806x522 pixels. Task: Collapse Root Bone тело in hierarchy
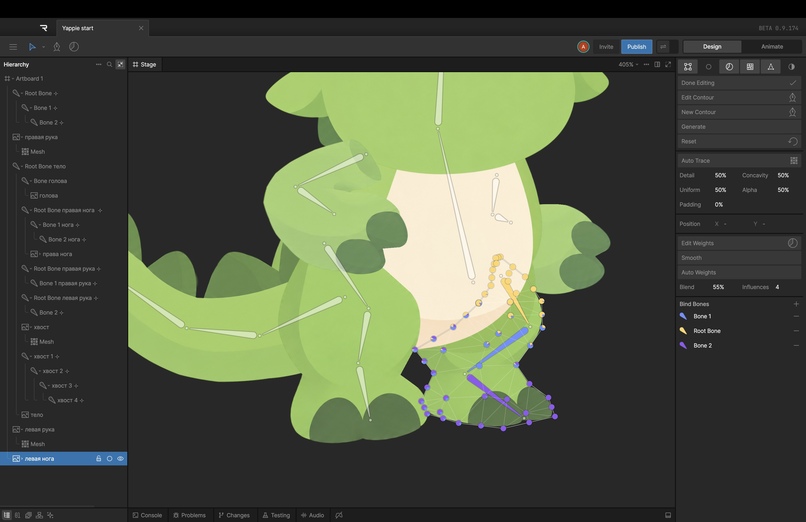point(22,166)
